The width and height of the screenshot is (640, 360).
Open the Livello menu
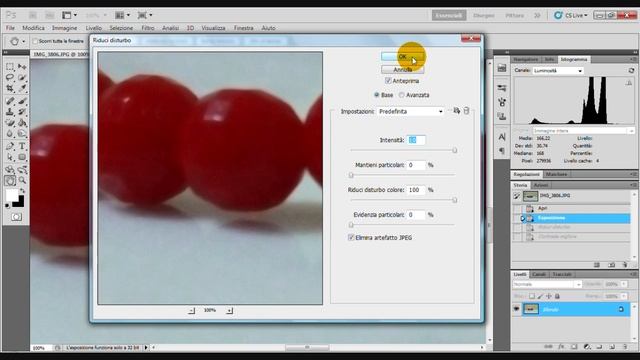tap(93, 28)
